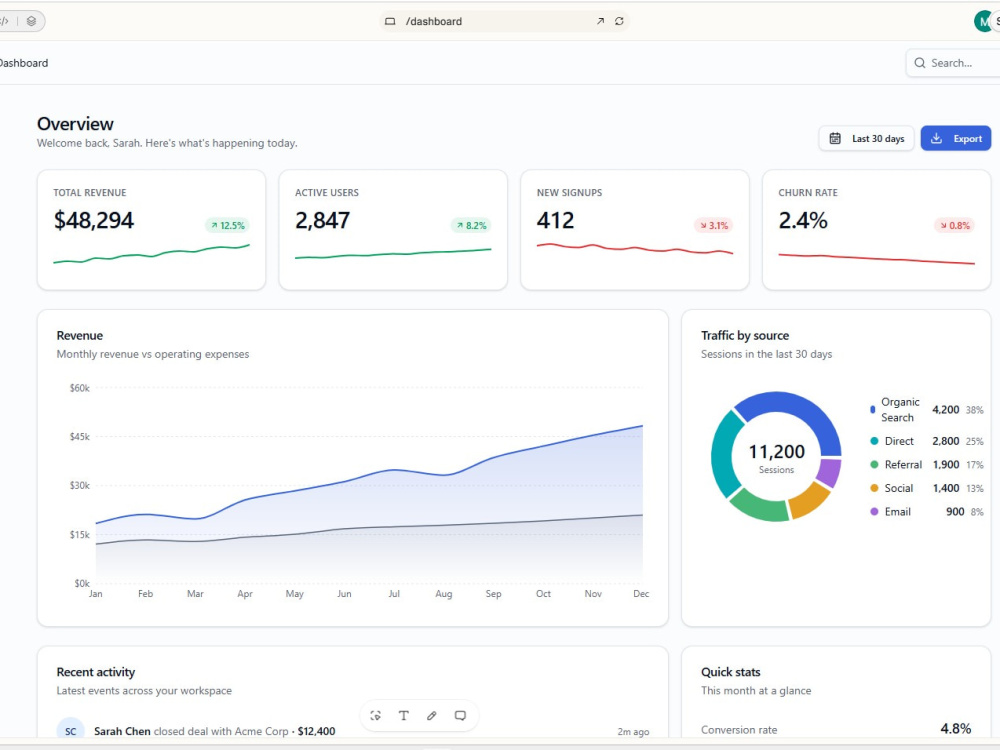Click the Export button
The width and height of the screenshot is (1000, 750).
(x=955, y=138)
